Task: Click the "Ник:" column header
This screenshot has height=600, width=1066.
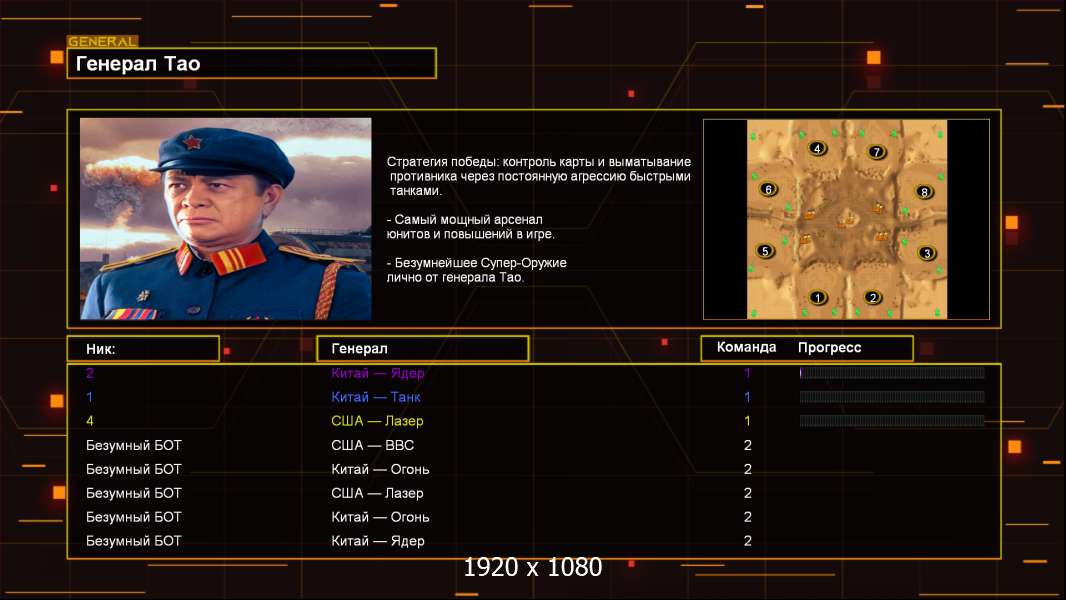Action: tap(143, 349)
